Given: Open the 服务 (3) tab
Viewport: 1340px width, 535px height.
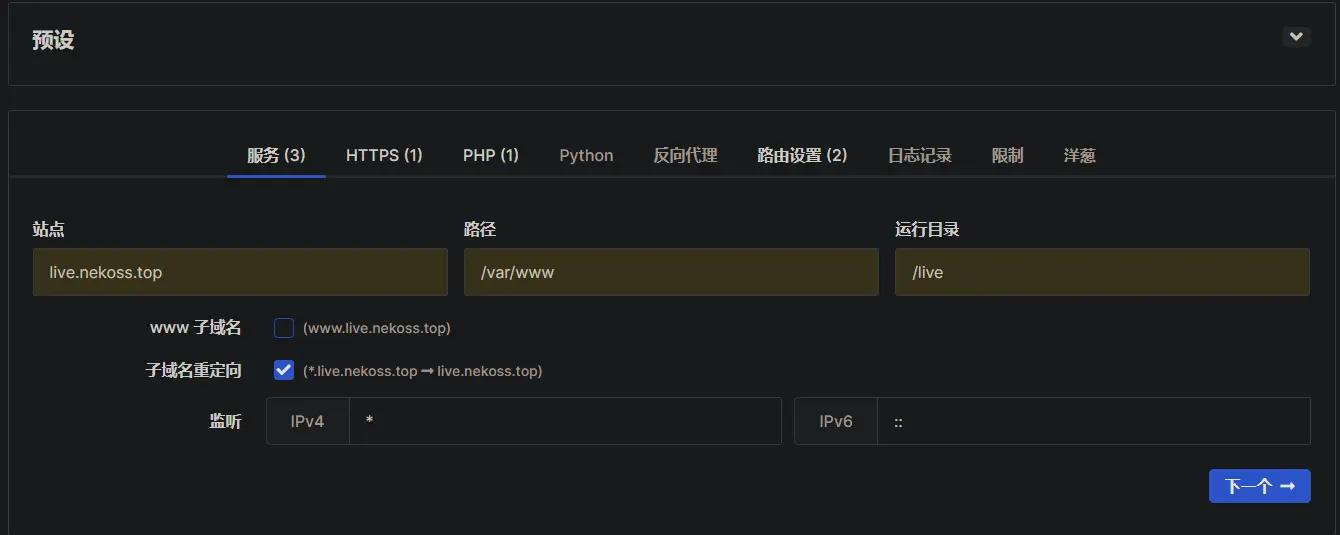Looking at the screenshot, I should coord(276,155).
